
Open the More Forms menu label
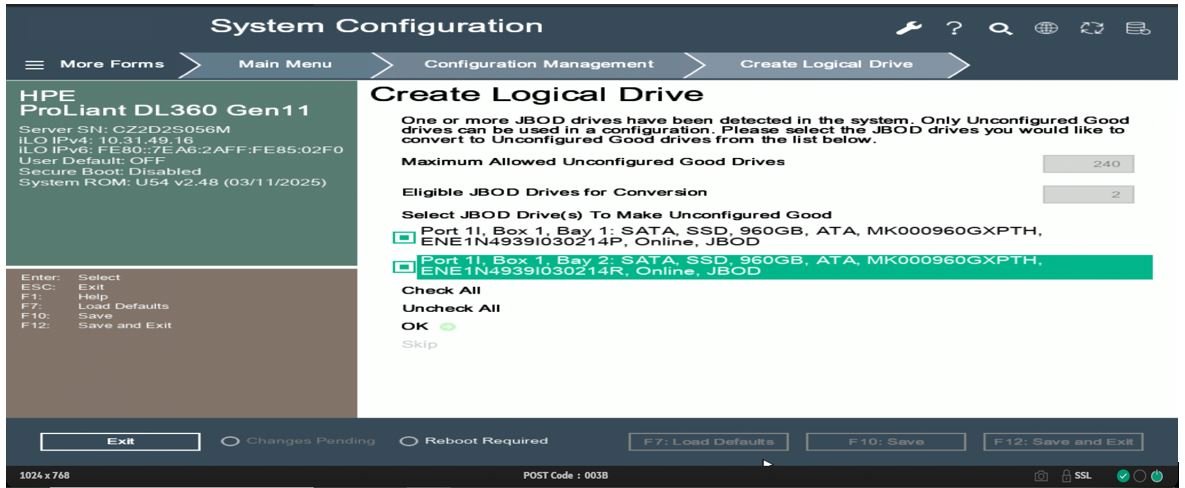(x=112, y=64)
